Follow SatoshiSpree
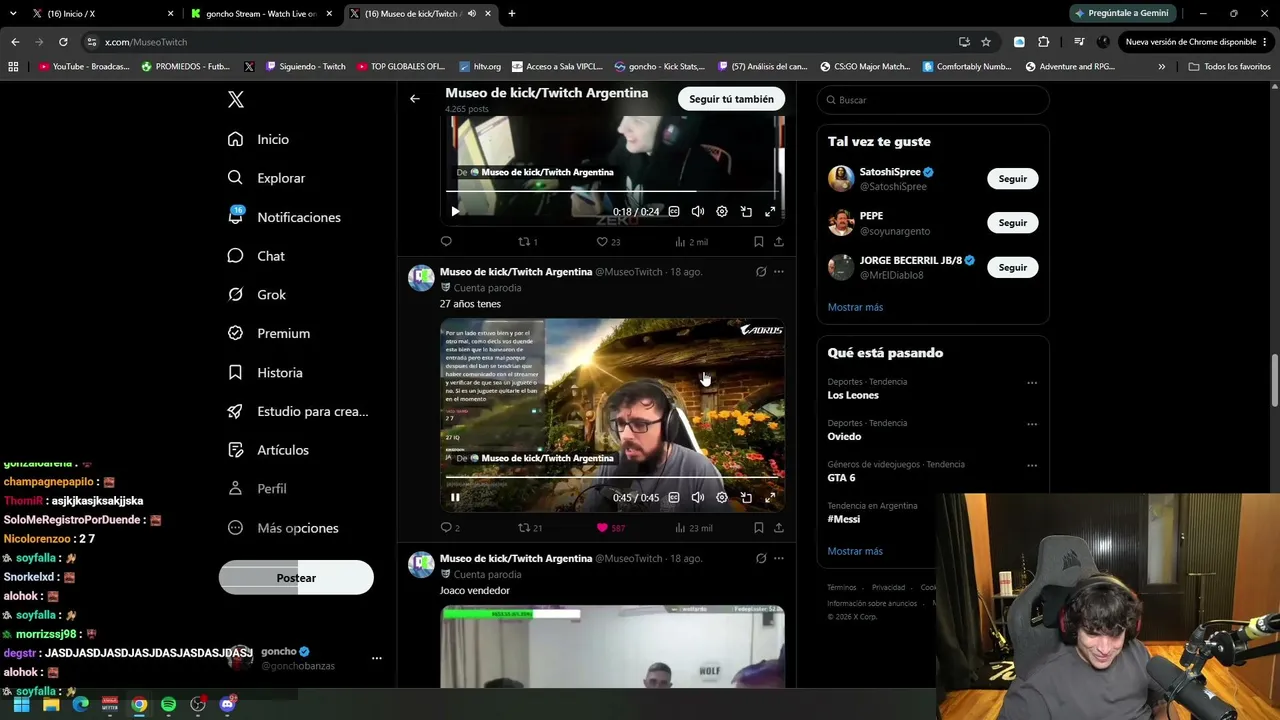The width and height of the screenshot is (1280, 720). (1012, 179)
